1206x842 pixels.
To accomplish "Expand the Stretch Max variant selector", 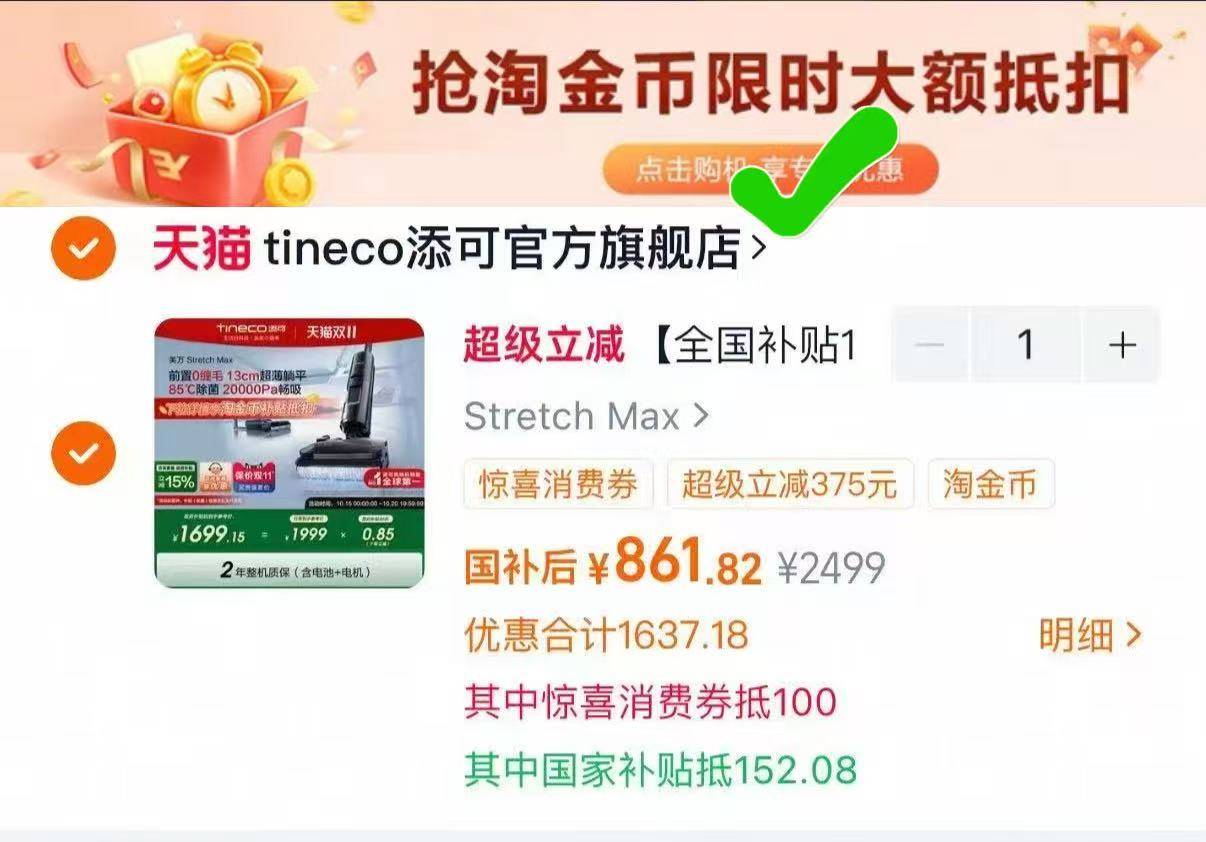I will [x=587, y=416].
